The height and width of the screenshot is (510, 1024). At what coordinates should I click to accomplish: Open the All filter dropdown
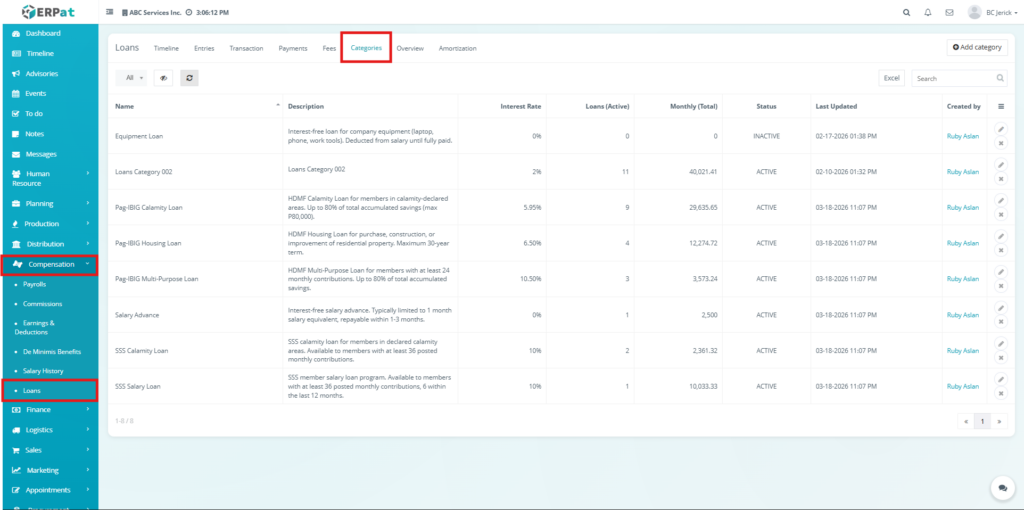pos(131,77)
